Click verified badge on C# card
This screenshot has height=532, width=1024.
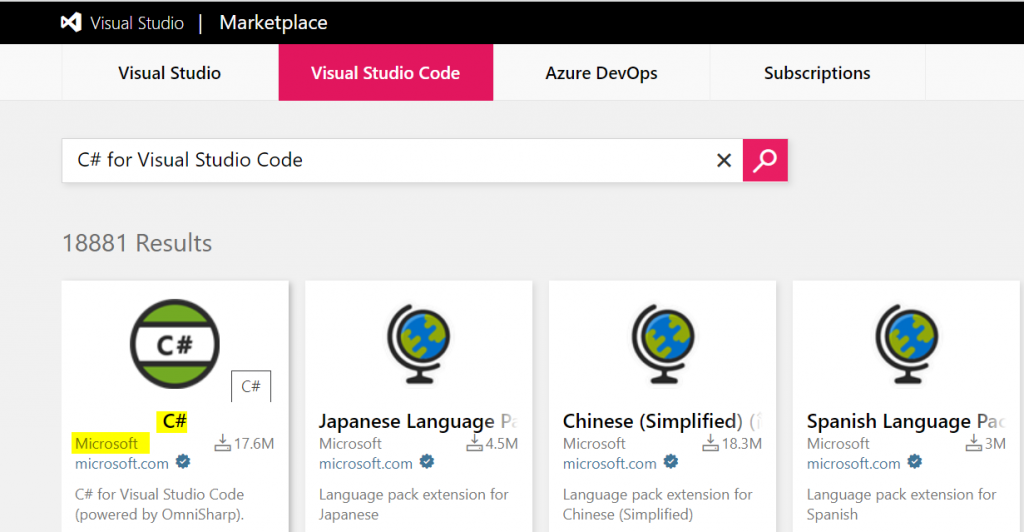click(184, 462)
